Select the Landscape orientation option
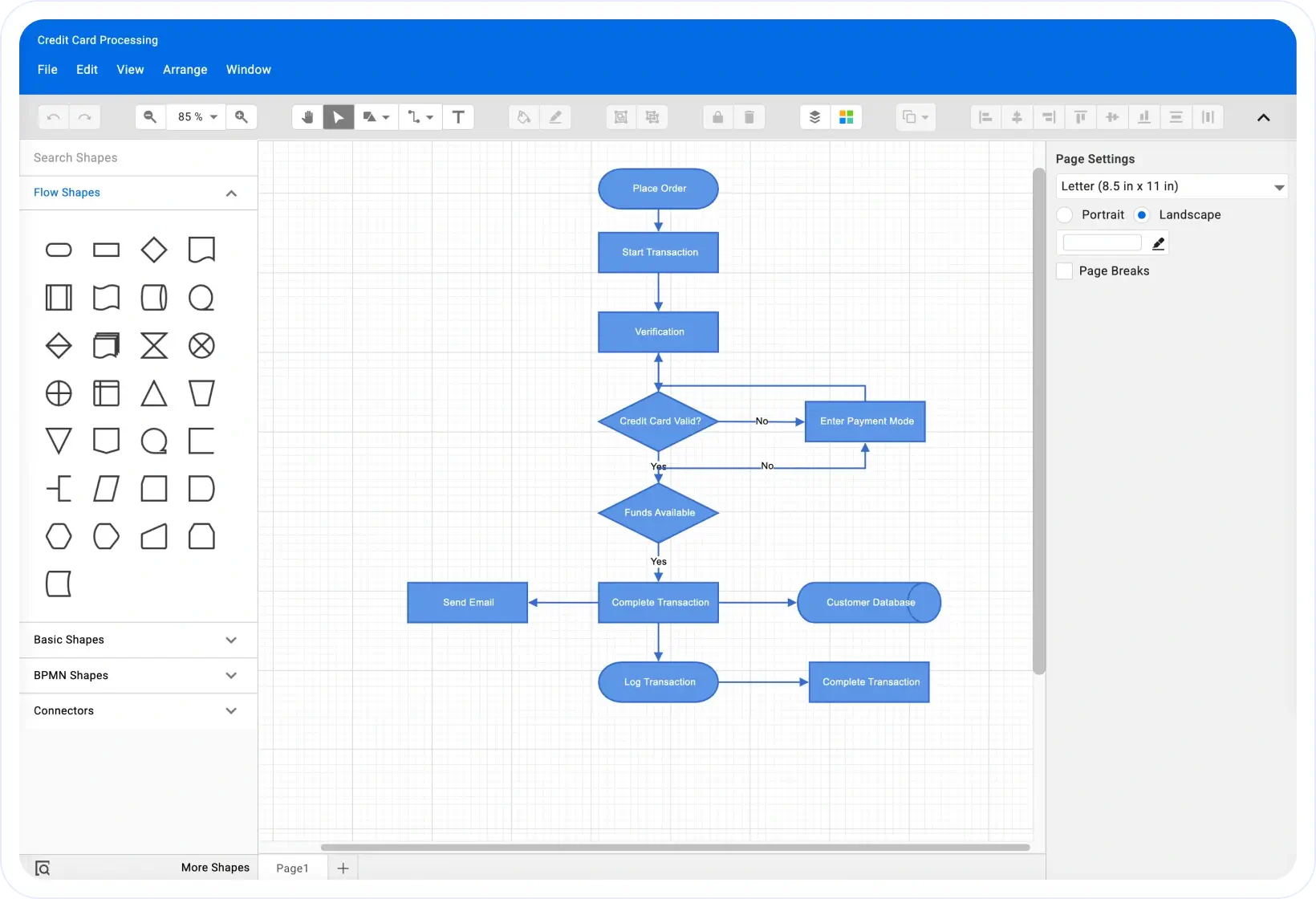Screen dimensions: 1316x899 click(1142, 215)
